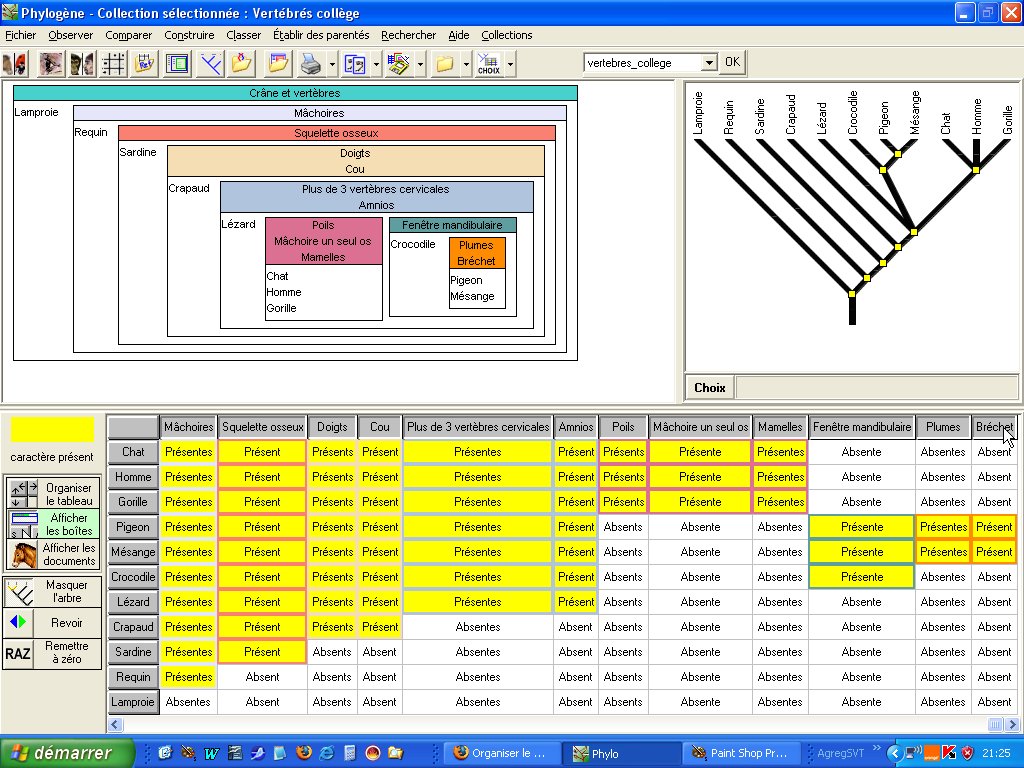Click the Crocodile row header button
This screenshot has width=1024, height=768.
click(133, 577)
